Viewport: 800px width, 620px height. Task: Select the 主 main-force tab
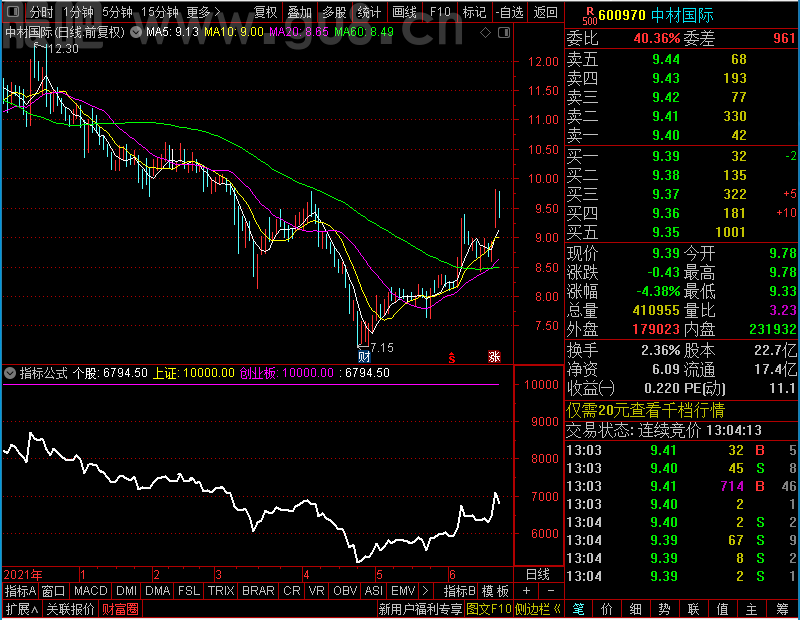pos(751,609)
